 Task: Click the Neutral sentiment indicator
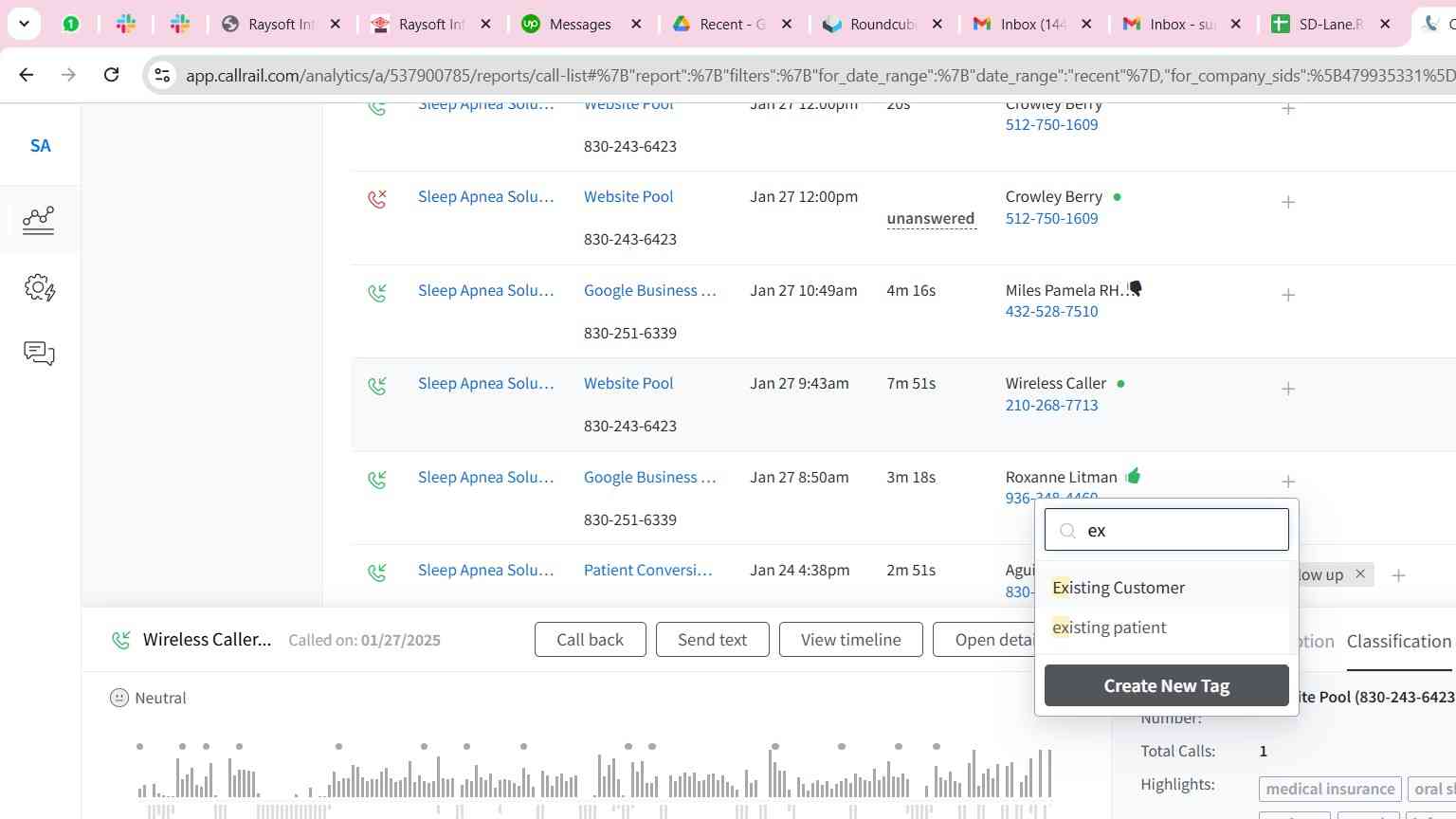click(x=148, y=698)
